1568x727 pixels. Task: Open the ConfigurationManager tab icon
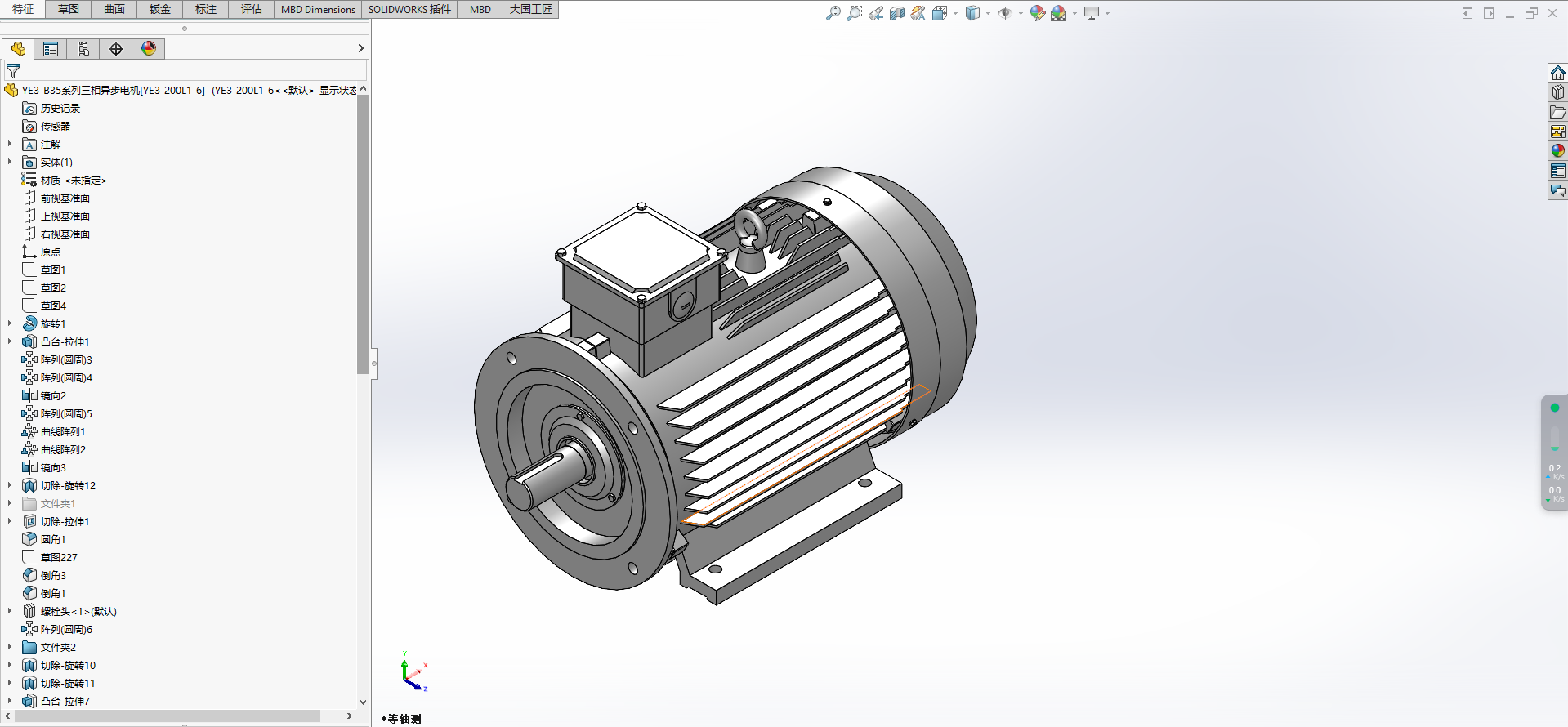click(x=83, y=49)
